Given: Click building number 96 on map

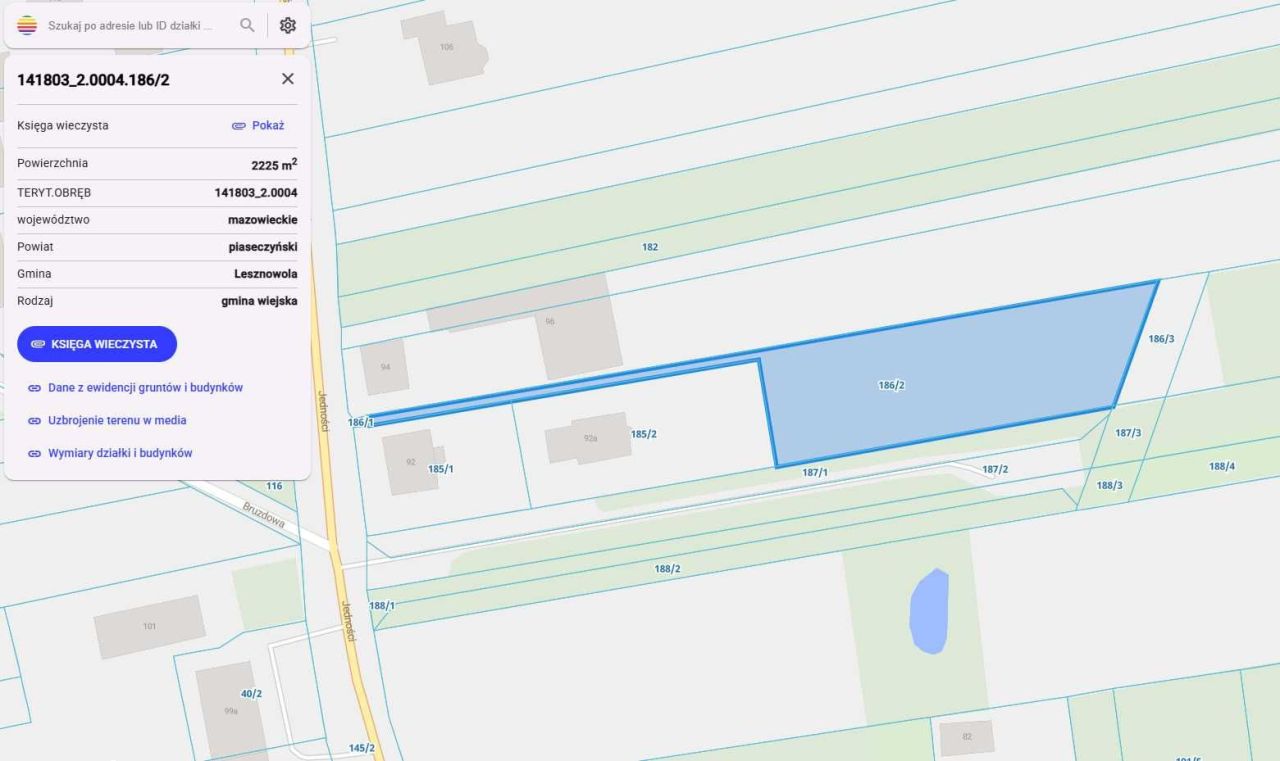Looking at the screenshot, I should pyautogui.click(x=550, y=322).
